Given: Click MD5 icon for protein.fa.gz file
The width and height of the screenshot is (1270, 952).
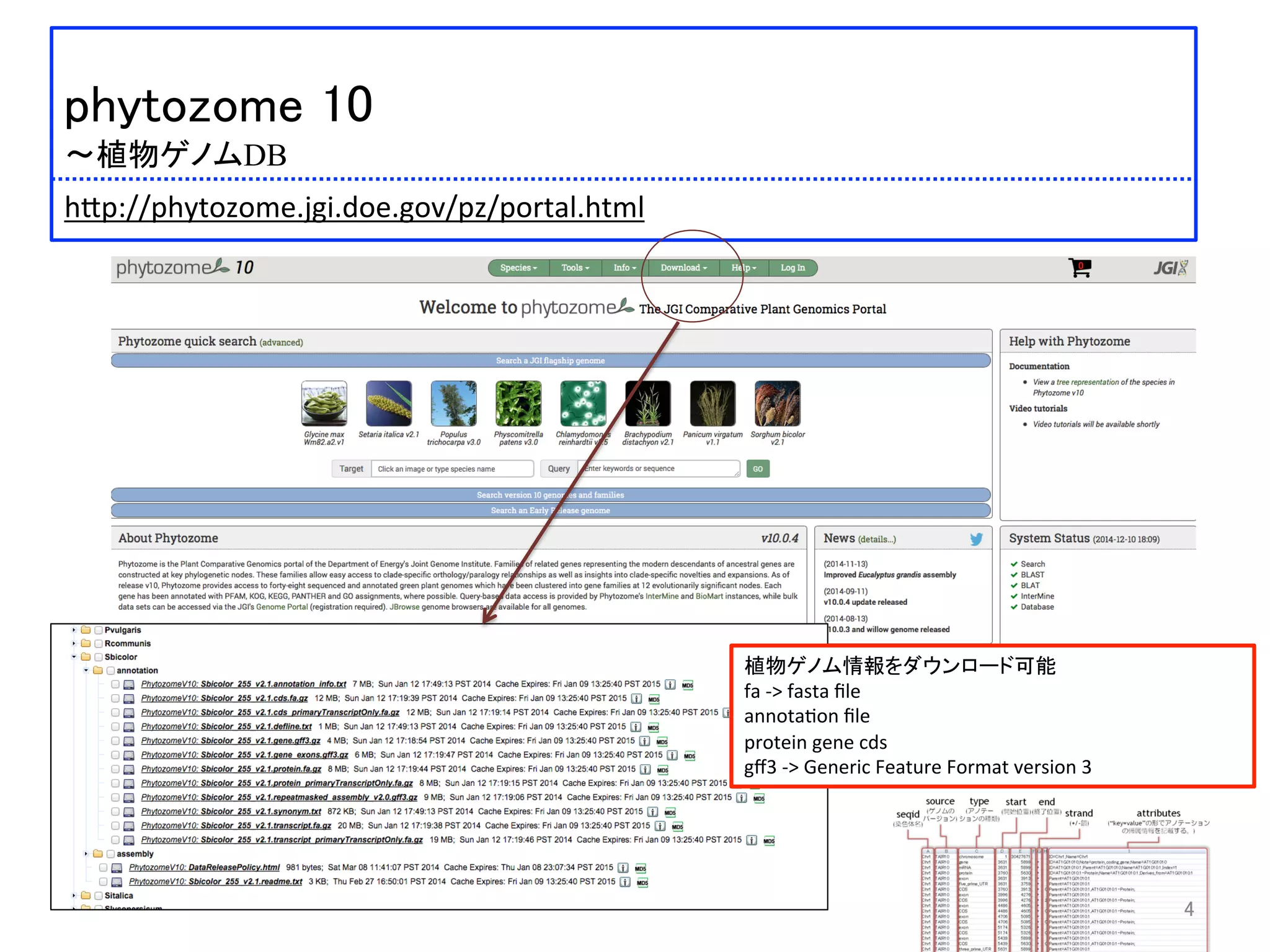Looking at the screenshot, I should click(663, 770).
